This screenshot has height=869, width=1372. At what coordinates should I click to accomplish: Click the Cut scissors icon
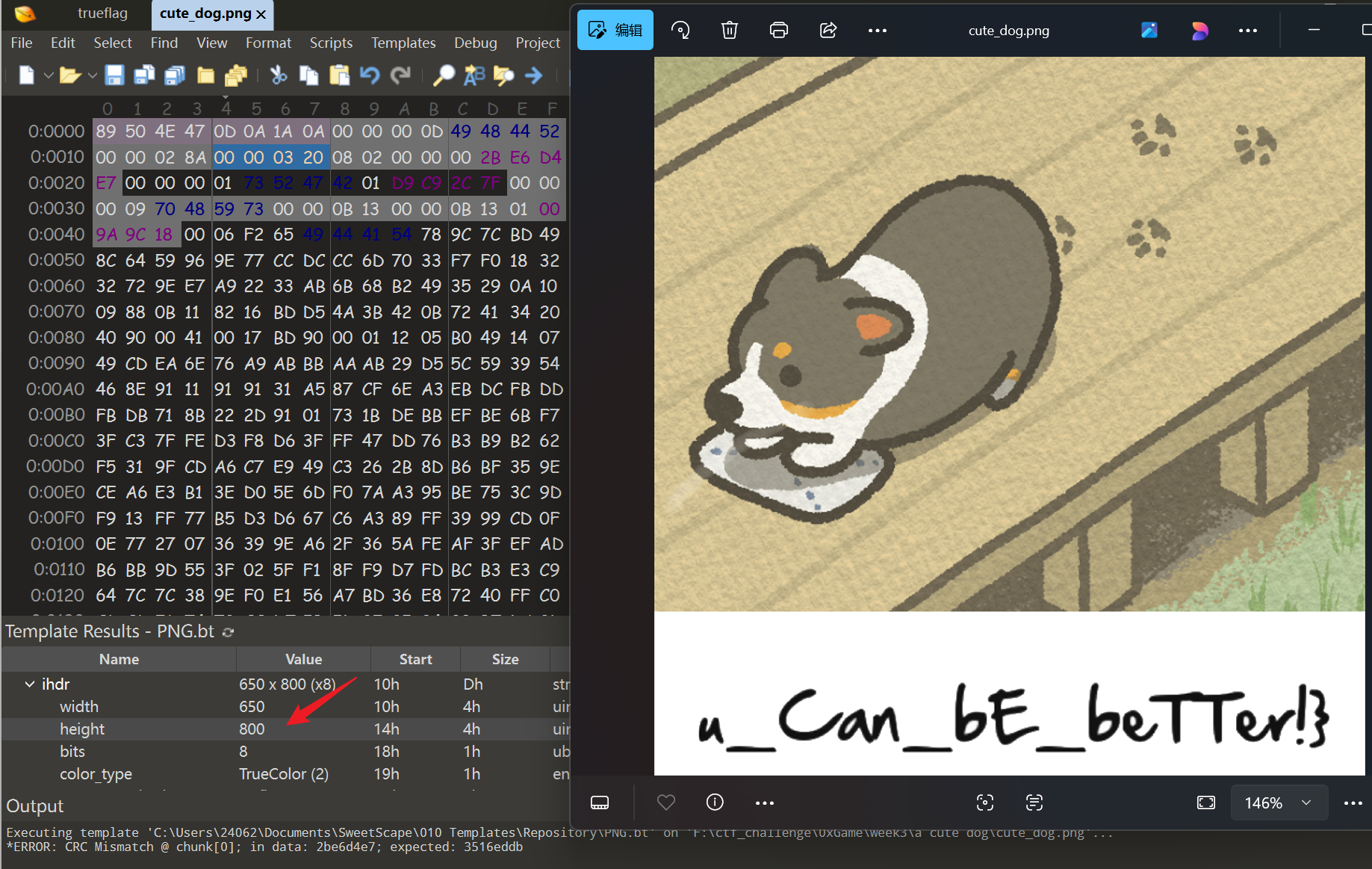279,75
